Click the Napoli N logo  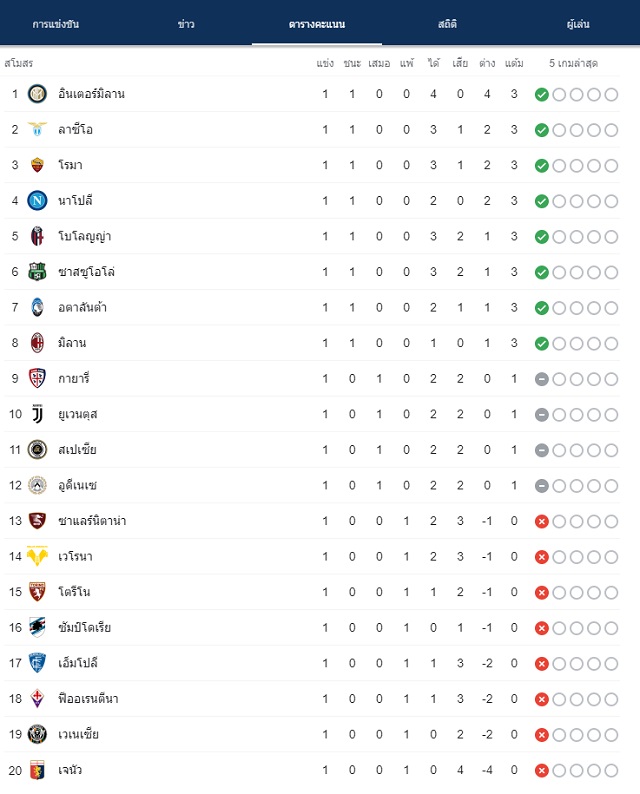click(37, 201)
